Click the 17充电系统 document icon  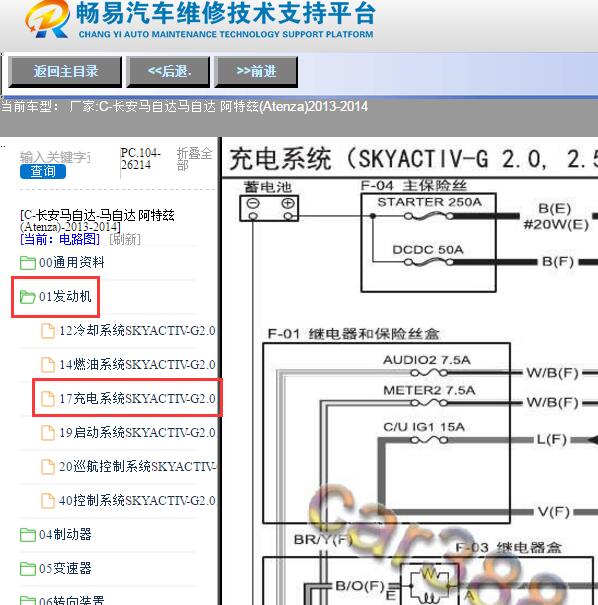(x=48, y=399)
